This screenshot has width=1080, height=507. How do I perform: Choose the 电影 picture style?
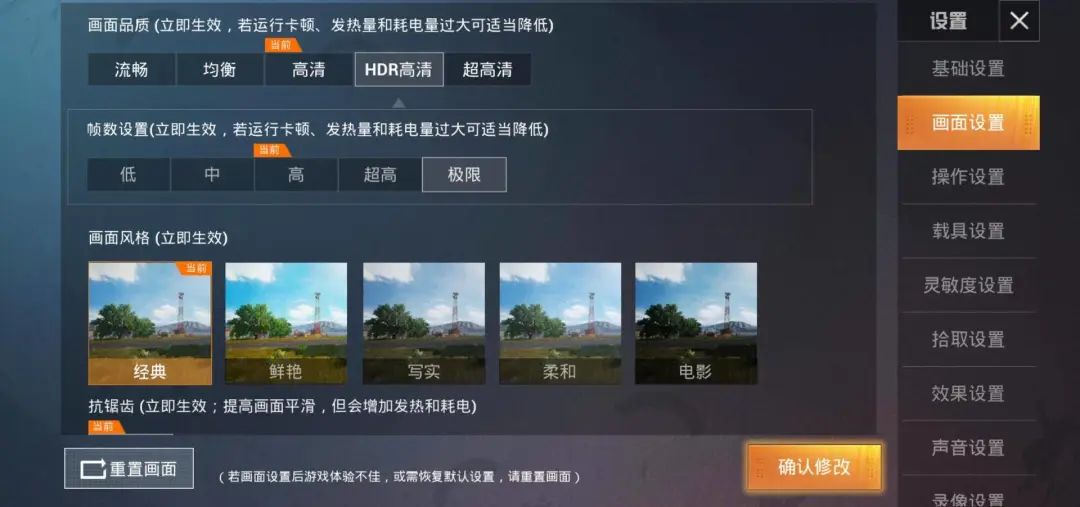tap(696, 323)
